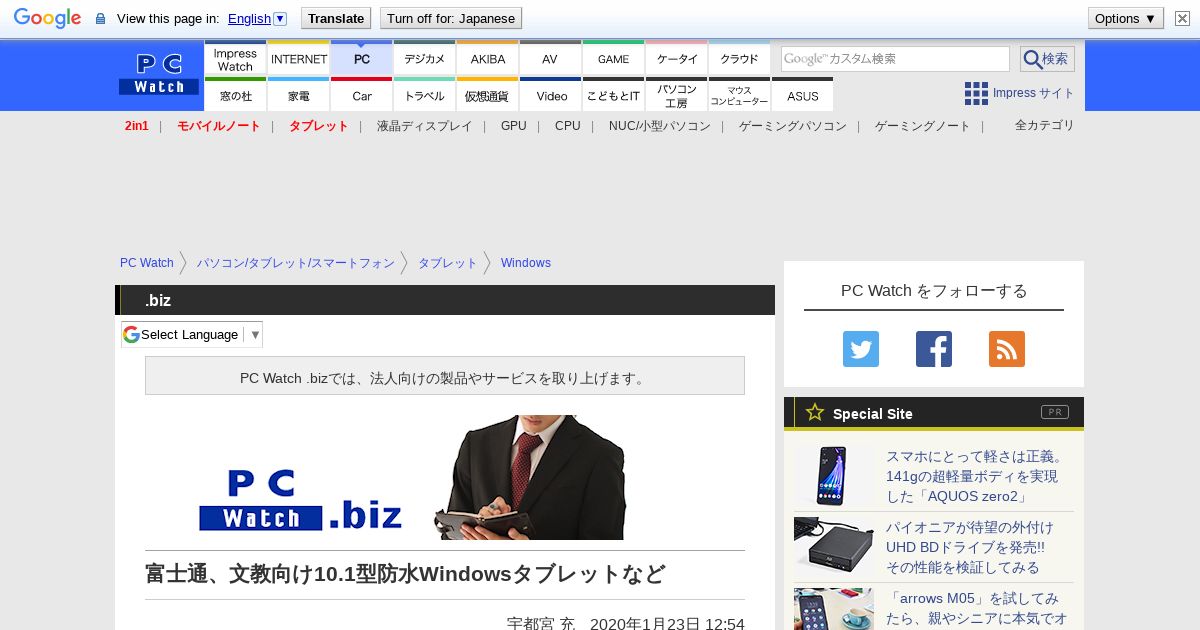Open the Pioneer UHD BD drive thumbnail
1200x630 pixels.
pyautogui.click(x=834, y=547)
